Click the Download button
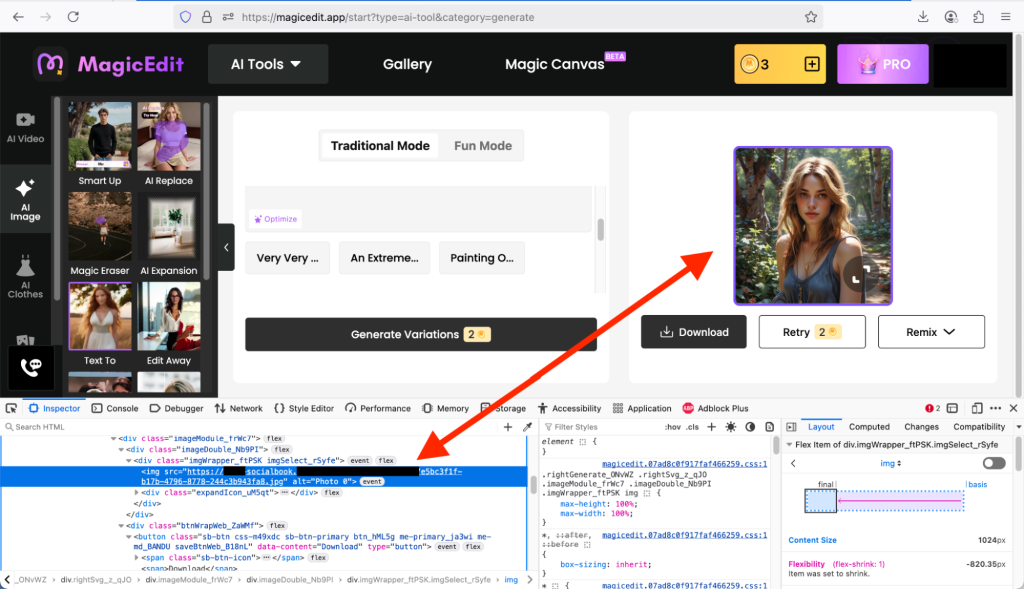This screenshot has height=589, width=1024. 693,332
